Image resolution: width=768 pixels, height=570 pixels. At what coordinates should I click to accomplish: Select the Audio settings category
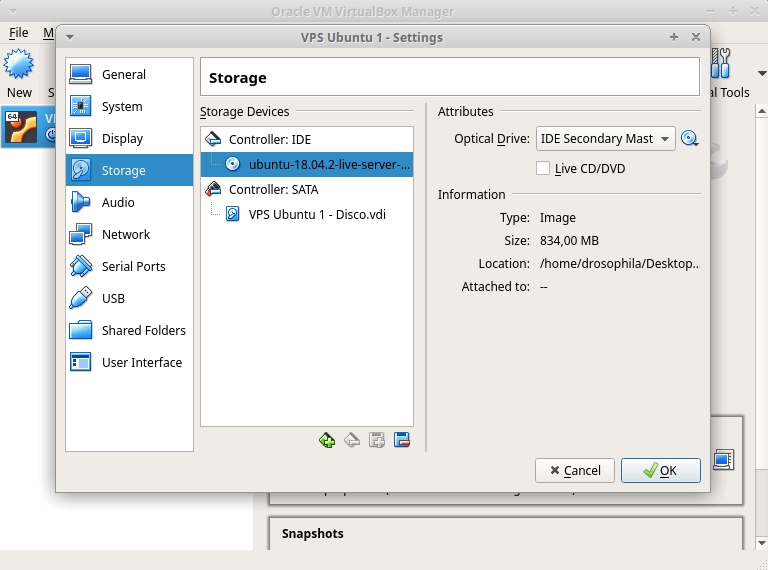(118, 203)
